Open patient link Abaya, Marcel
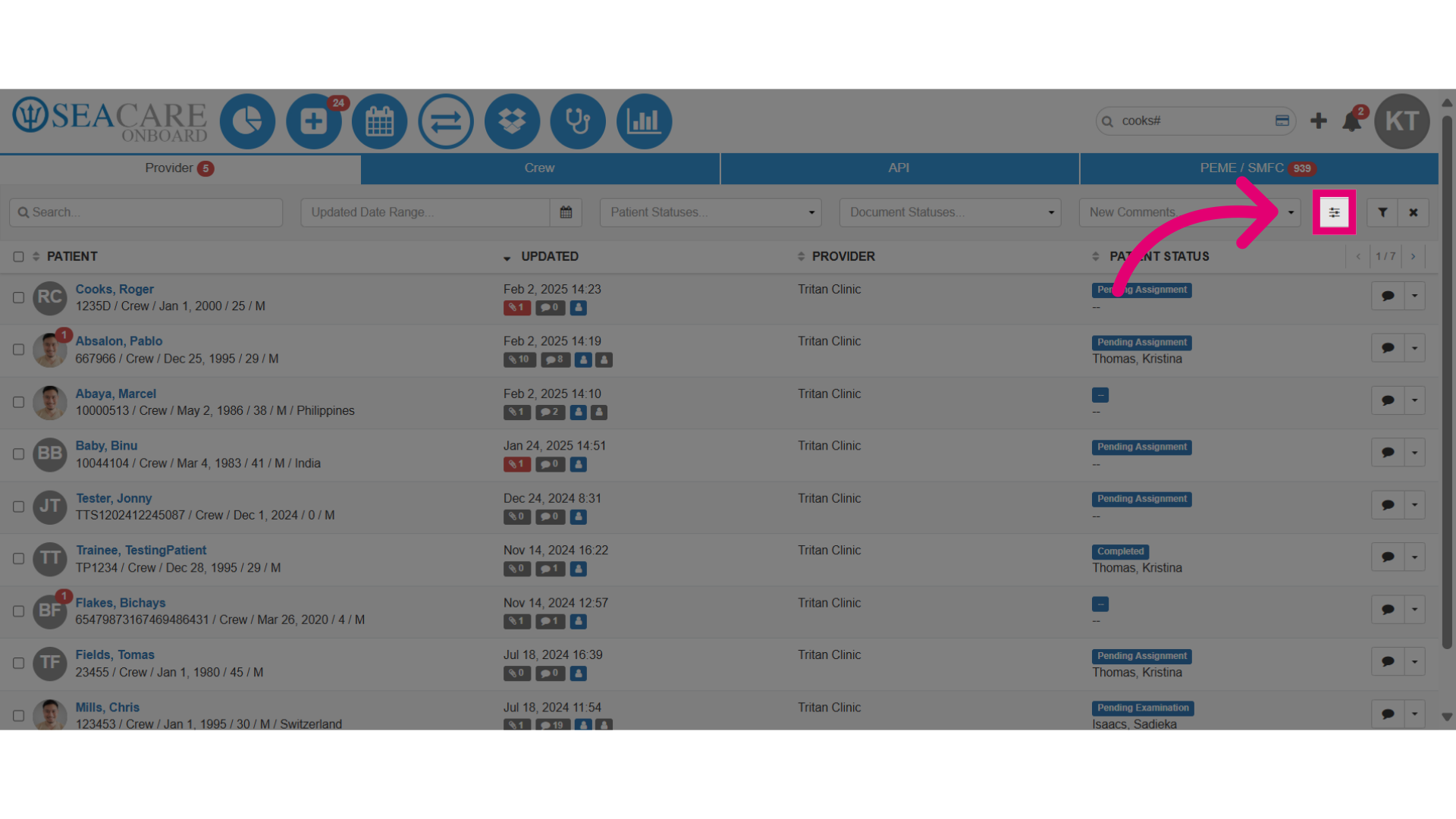Image resolution: width=1456 pixels, height=819 pixels. 116,394
